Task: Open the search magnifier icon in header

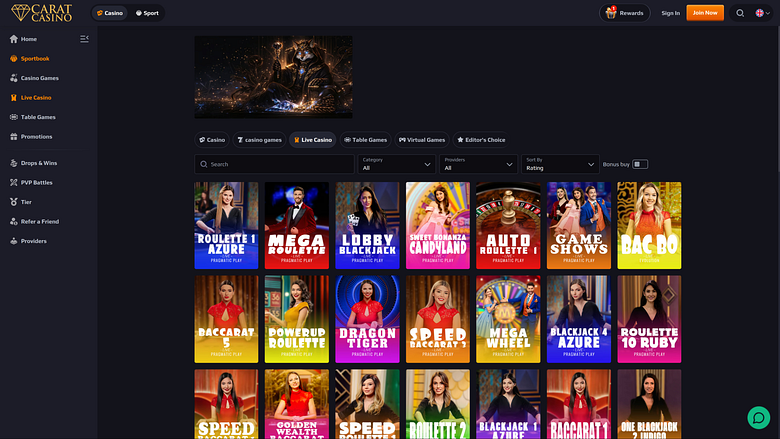Action: coord(740,13)
